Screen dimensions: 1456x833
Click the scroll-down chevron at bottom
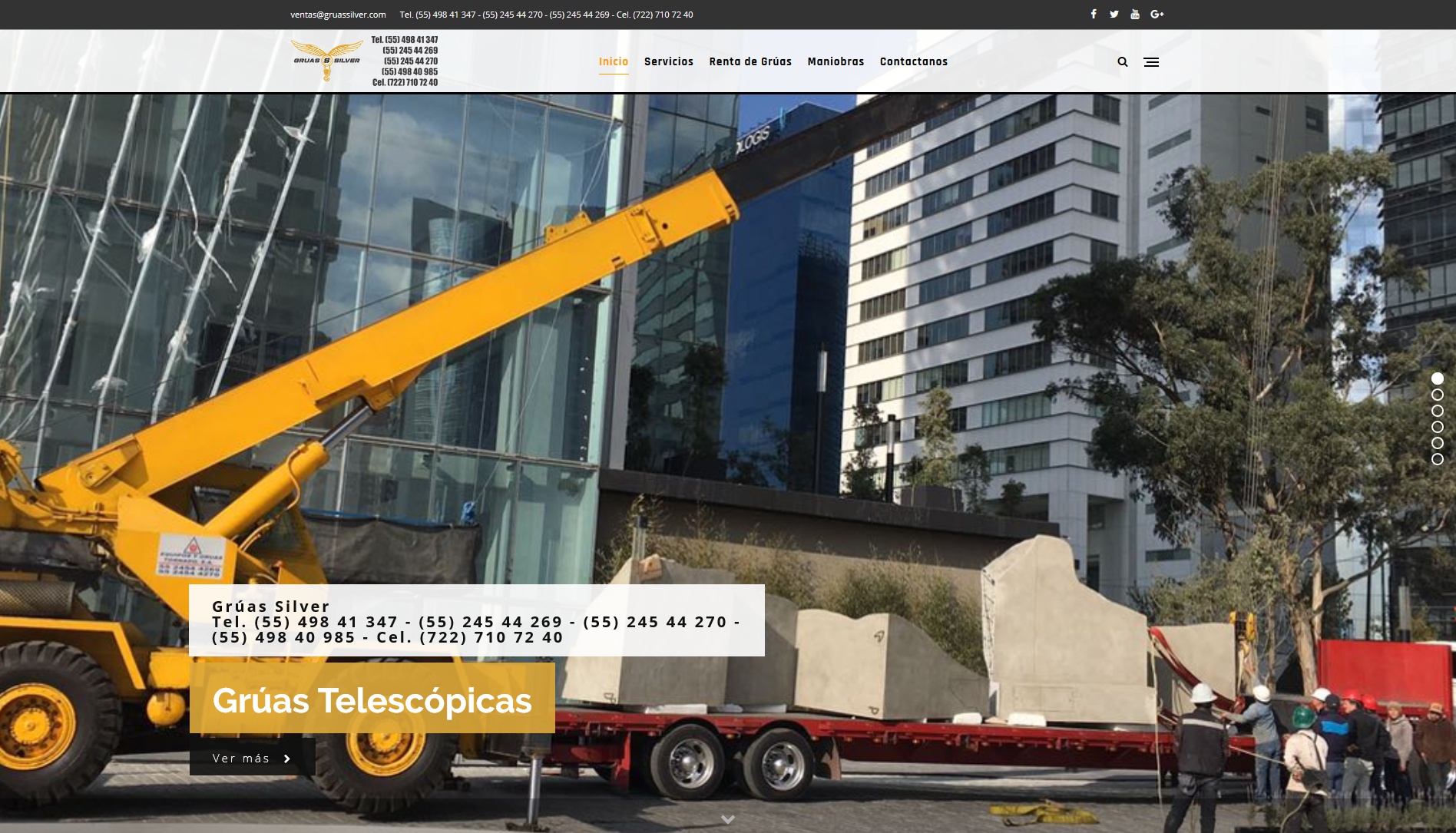tap(728, 819)
